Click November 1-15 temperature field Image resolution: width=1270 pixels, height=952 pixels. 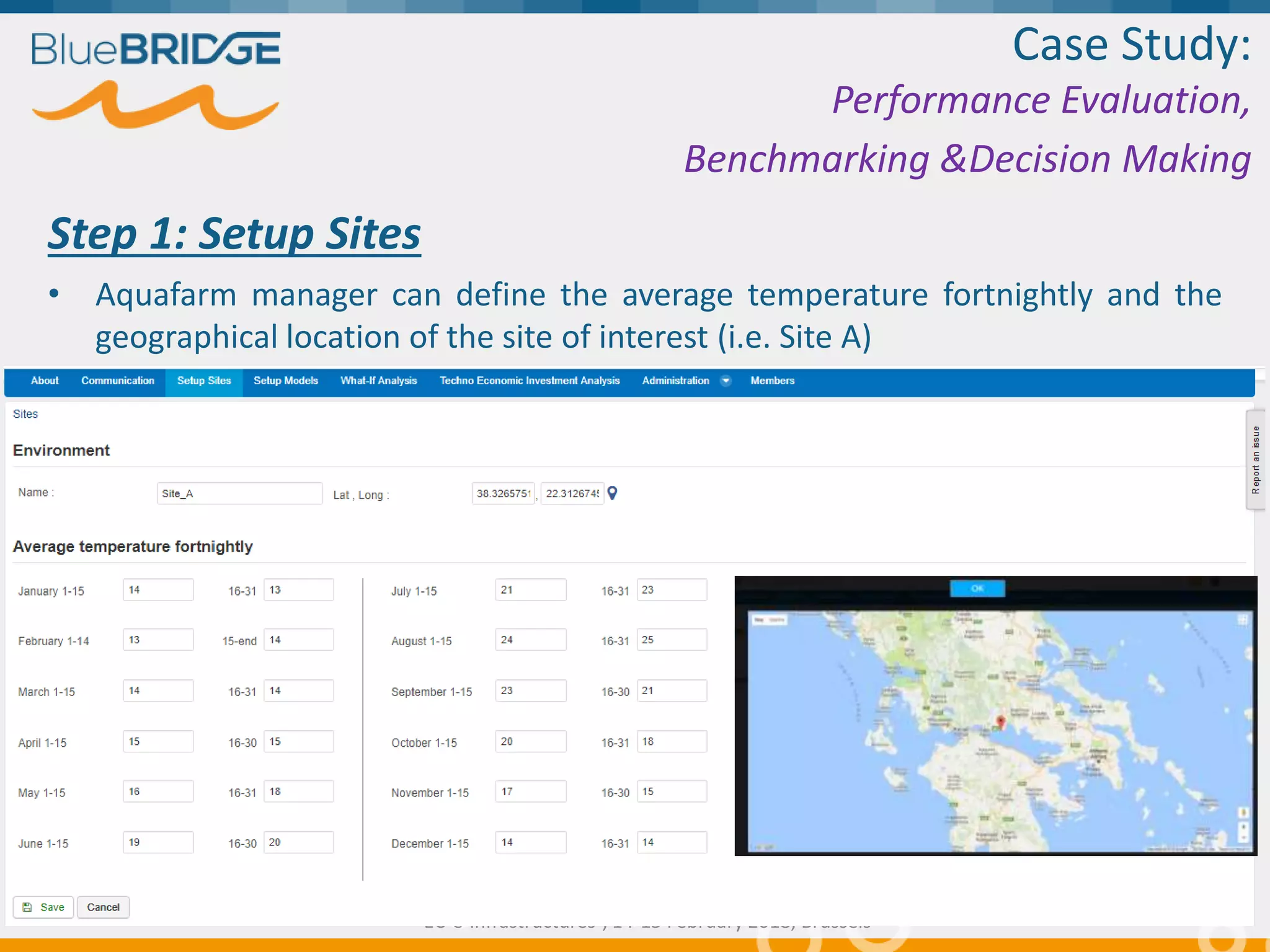(531, 791)
